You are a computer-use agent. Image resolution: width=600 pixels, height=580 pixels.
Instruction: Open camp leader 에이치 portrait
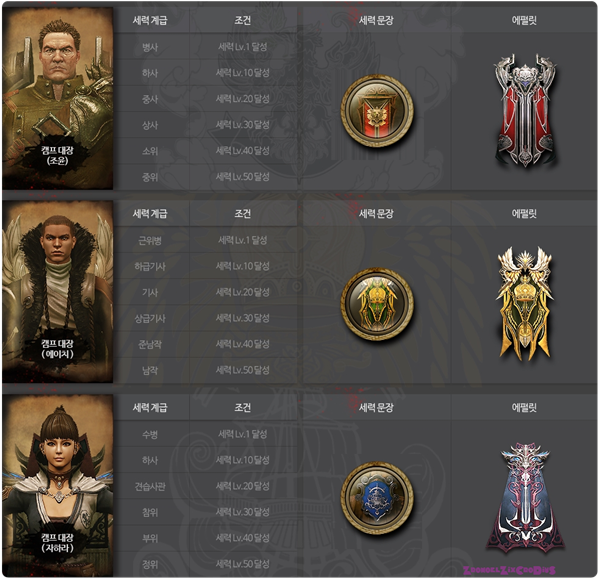tap(58, 292)
